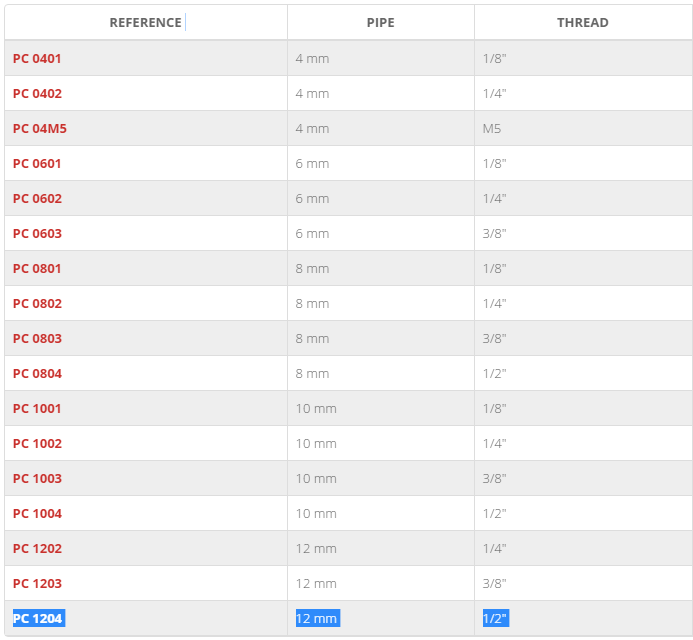
Task: Select reference PC 0802
Action: [38, 304]
